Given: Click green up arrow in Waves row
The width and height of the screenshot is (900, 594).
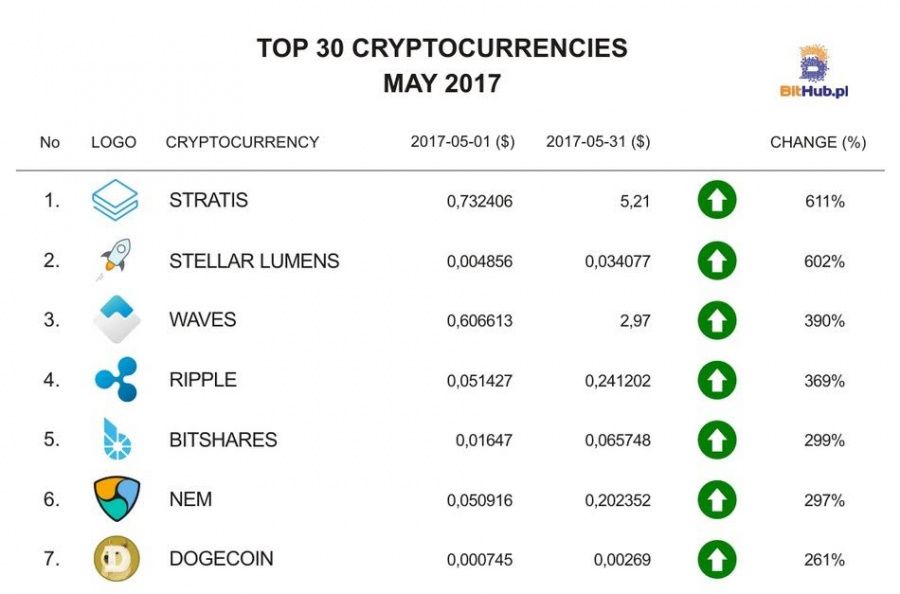Looking at the screenshot, I should (717, 320).
